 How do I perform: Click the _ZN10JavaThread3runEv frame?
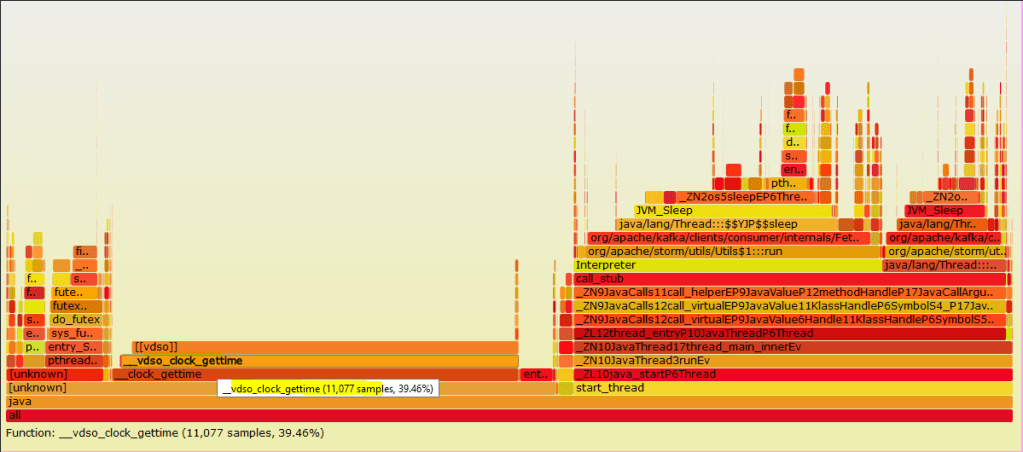792,360
